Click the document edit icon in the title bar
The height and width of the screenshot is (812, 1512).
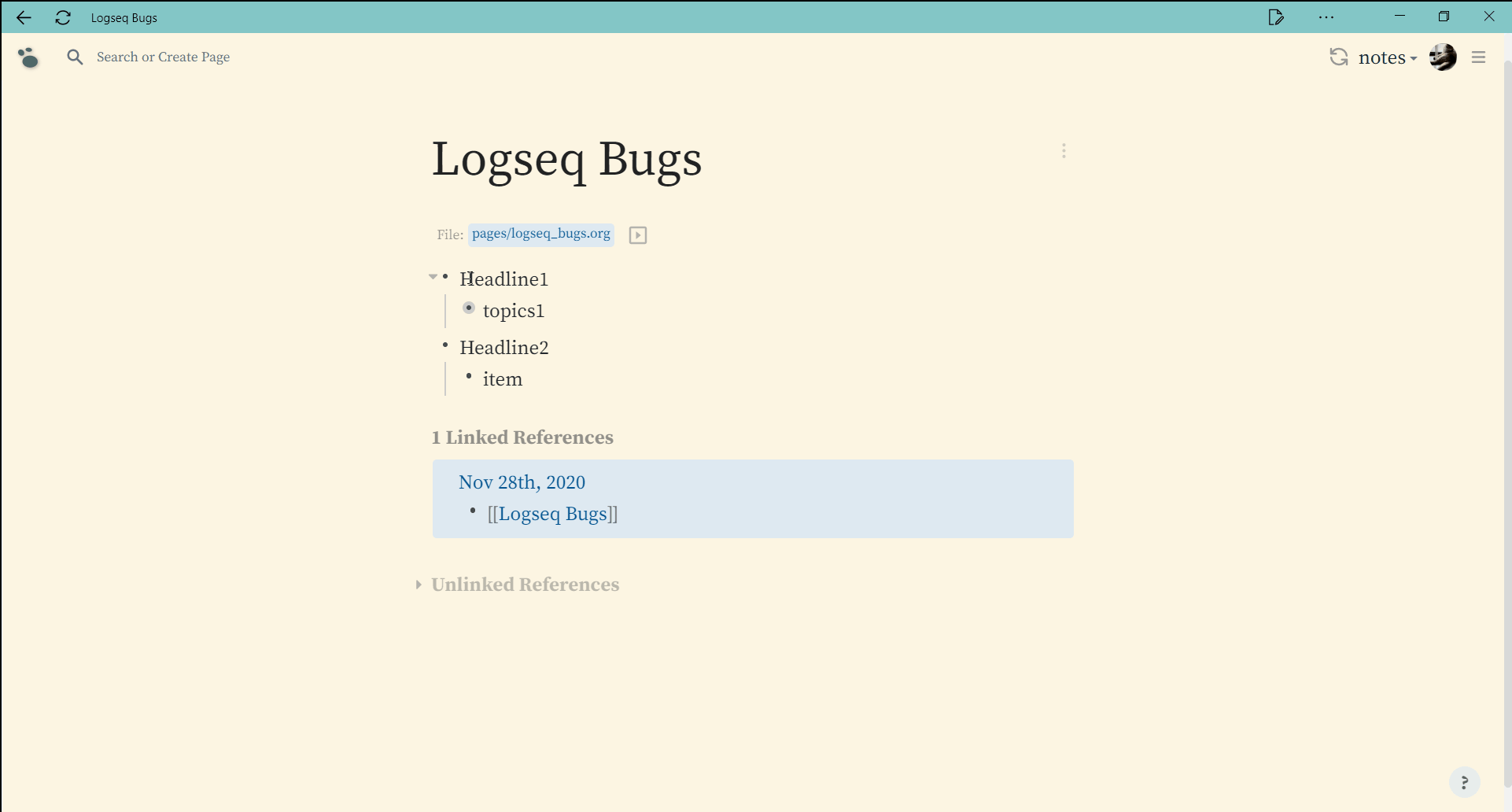[1278, 17]
